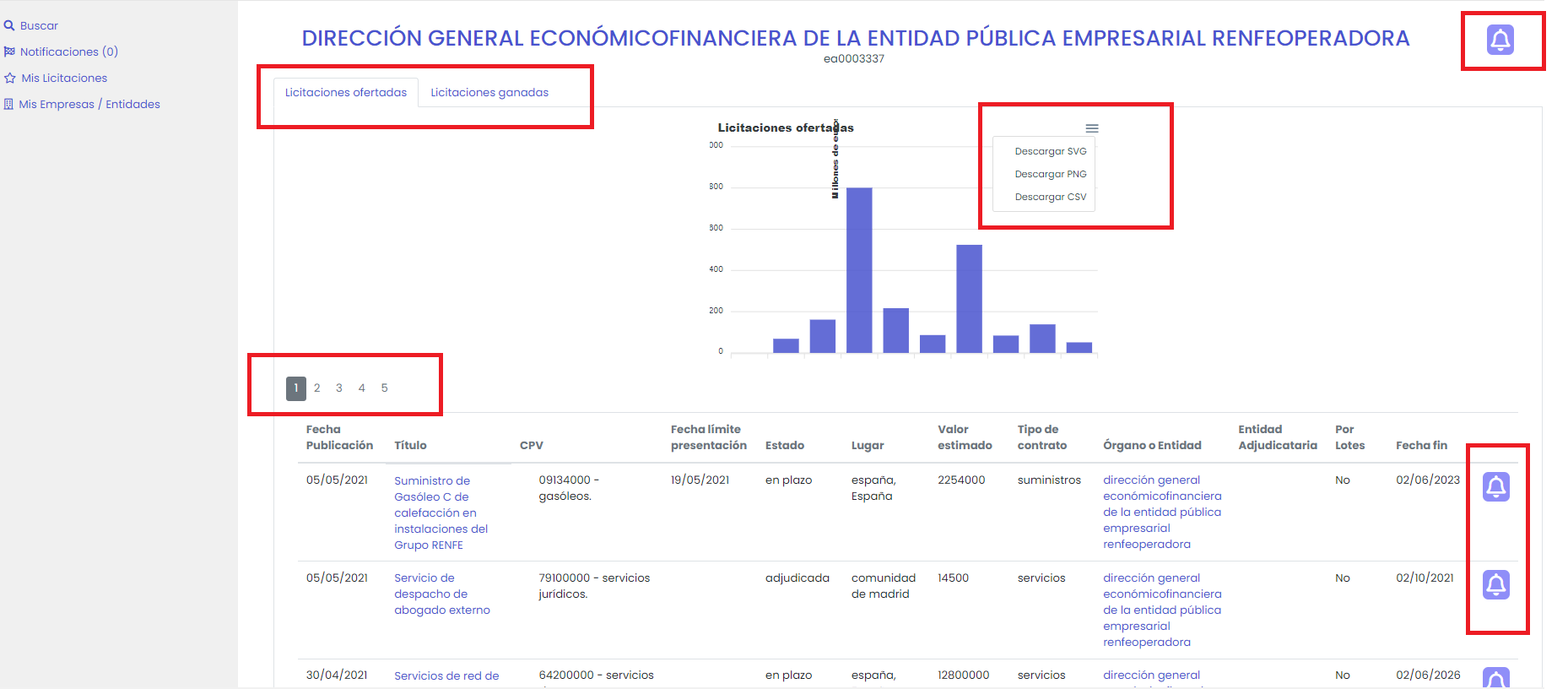1568x689 pixels.
Task: Click the tallest bar in the chart
Action: click(x=859, y=270)
